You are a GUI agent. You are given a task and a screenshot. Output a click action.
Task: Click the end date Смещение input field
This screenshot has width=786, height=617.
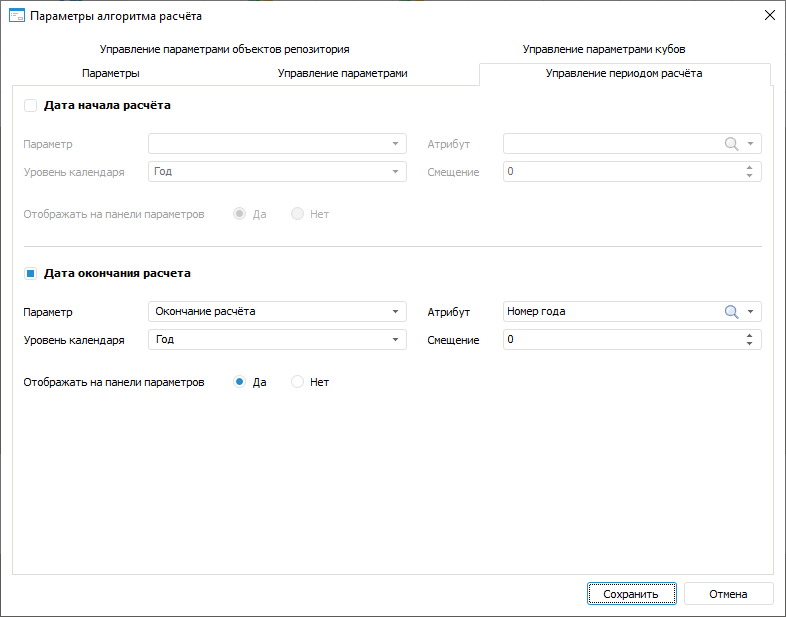pos(620,340)
